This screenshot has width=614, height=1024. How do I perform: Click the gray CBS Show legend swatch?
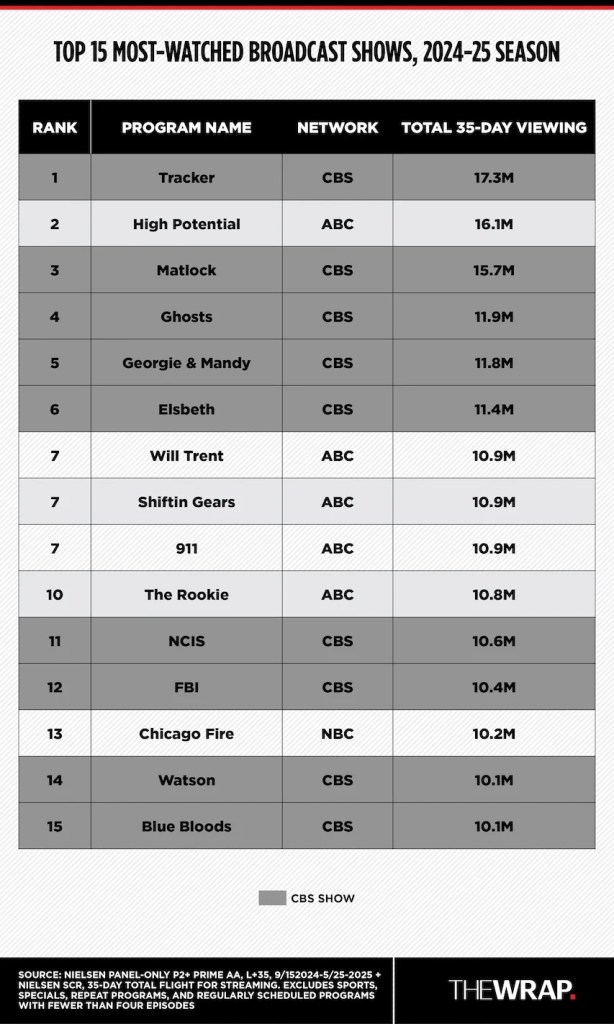pyautogui.click(x=271, y=898)
